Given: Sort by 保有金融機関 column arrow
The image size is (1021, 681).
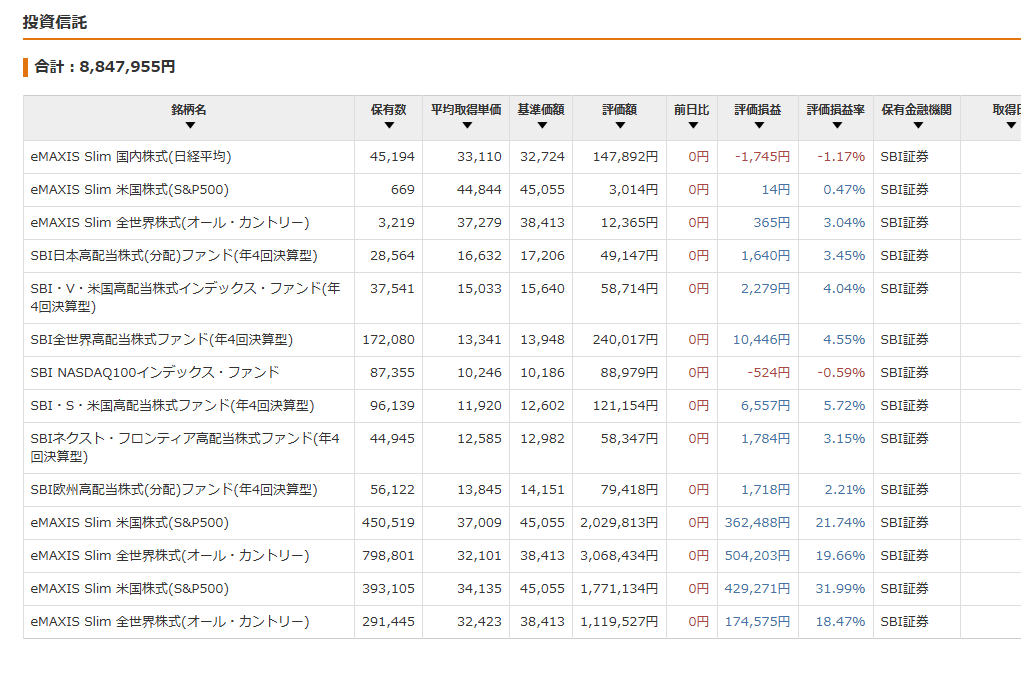Looking at the screenshot, I should tap(917, 126).
